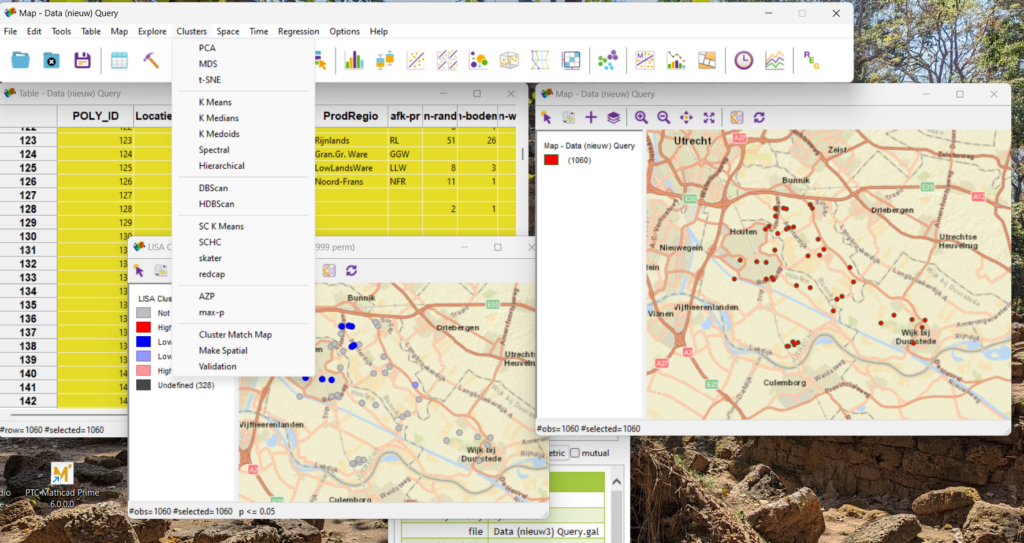The height and width of the screenshot is (543, 1024).
Task: Open the Space menu in menu bar
Action: click(x=227, y=31)
